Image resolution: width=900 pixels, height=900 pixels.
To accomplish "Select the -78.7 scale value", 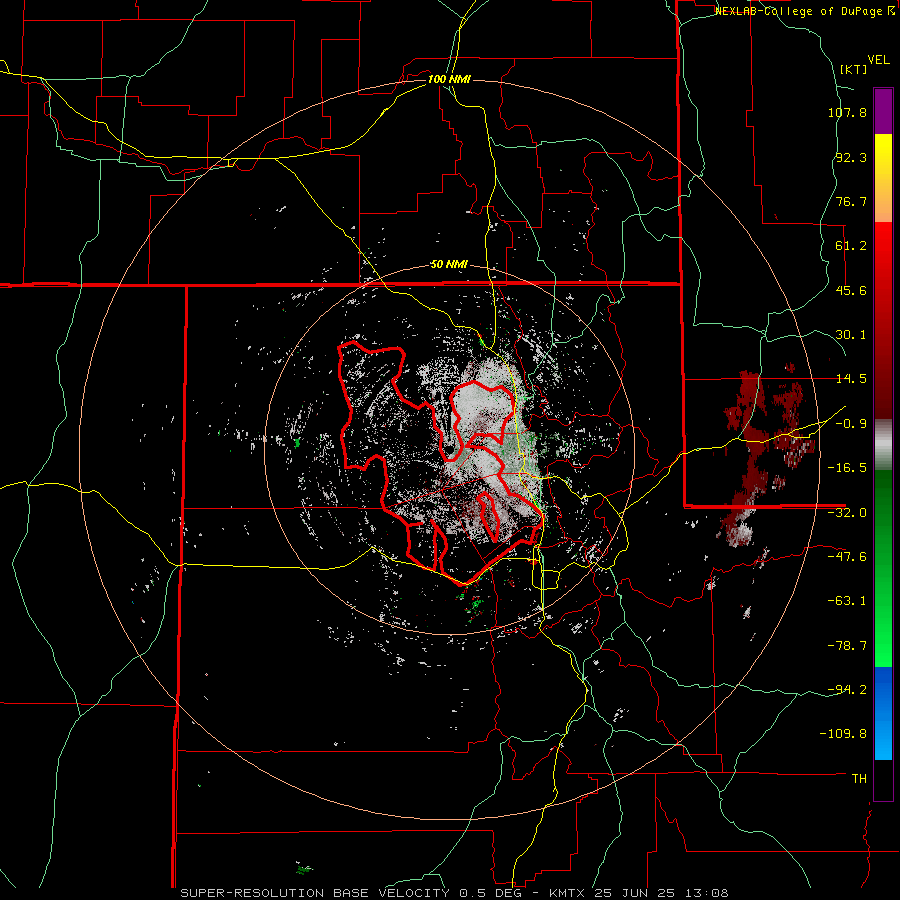I will [847, 646].
